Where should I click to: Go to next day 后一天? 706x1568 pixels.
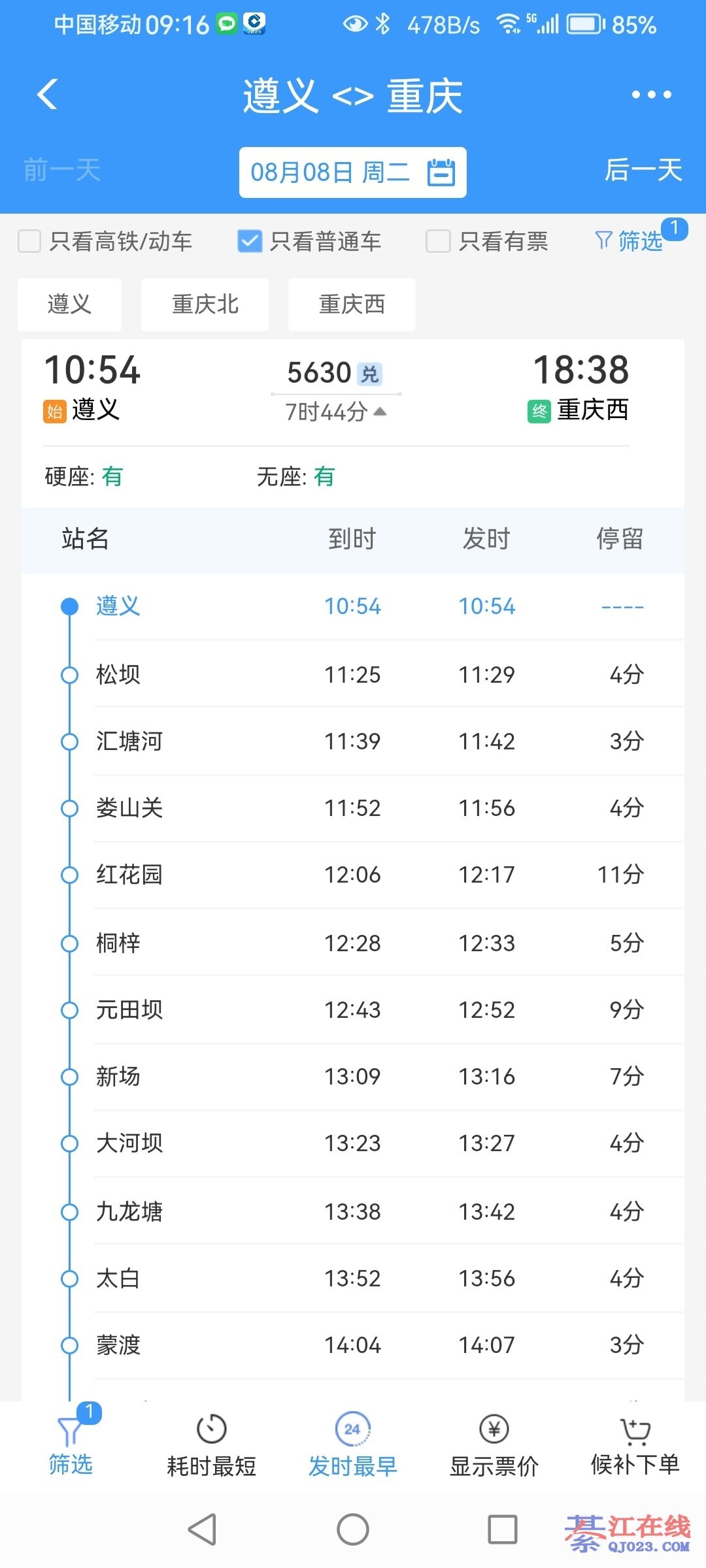643,170
